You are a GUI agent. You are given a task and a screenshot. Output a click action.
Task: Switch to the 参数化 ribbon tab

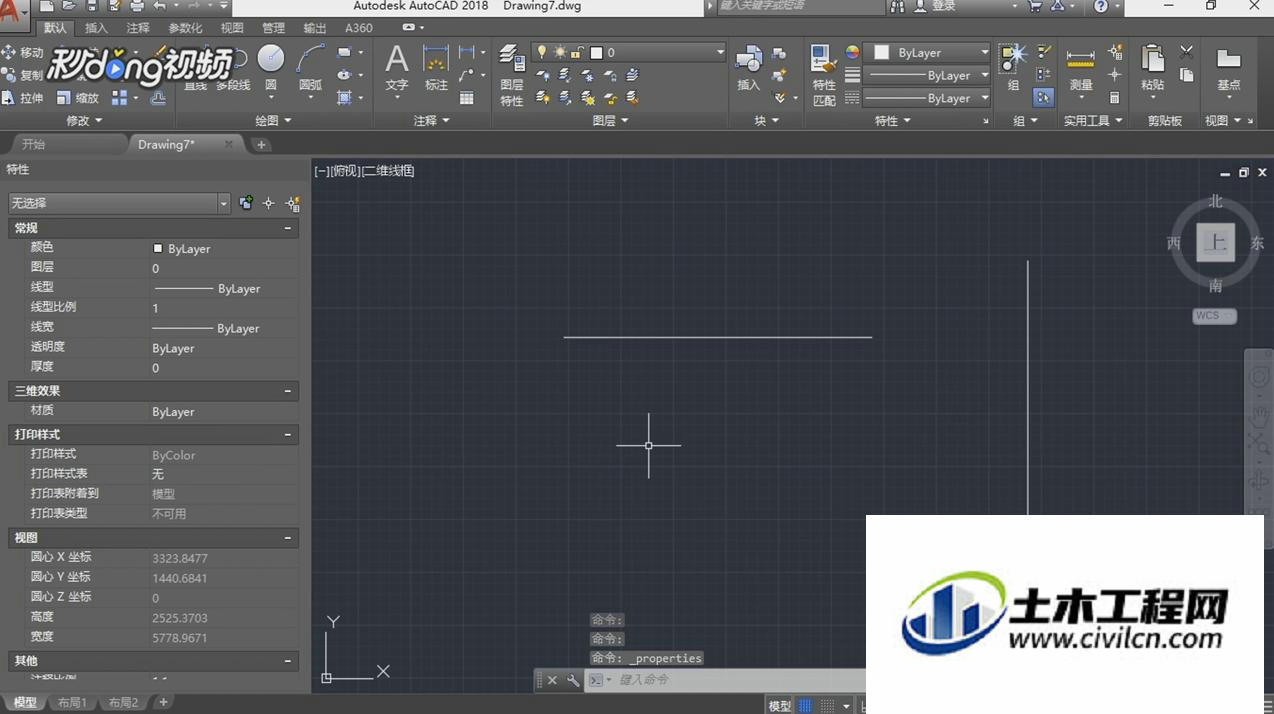[x=185, y=28]
